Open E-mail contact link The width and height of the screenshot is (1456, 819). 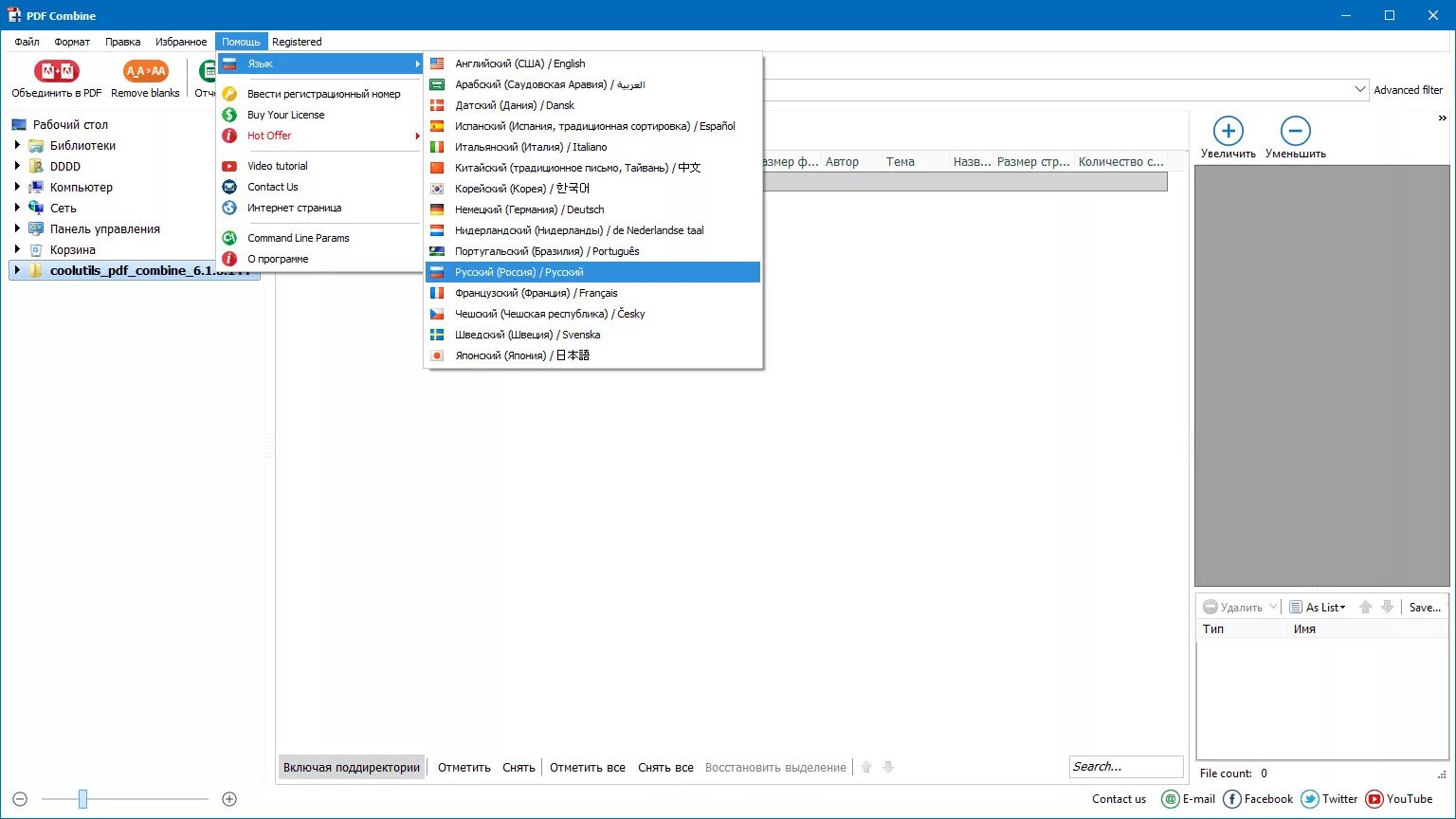[x=1189, y=799]
